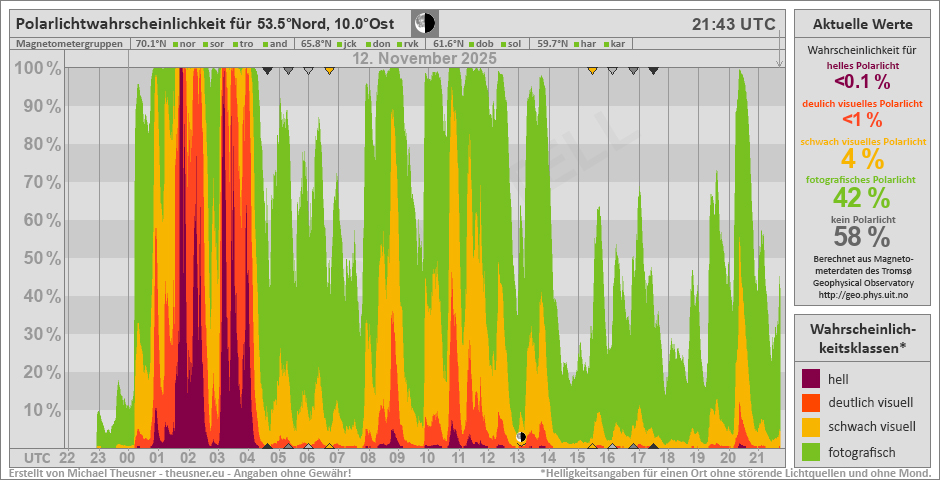Click the green 'nor' magnetometer status indicator
This screenshot has height=480, width=940.
pos(174,44)
